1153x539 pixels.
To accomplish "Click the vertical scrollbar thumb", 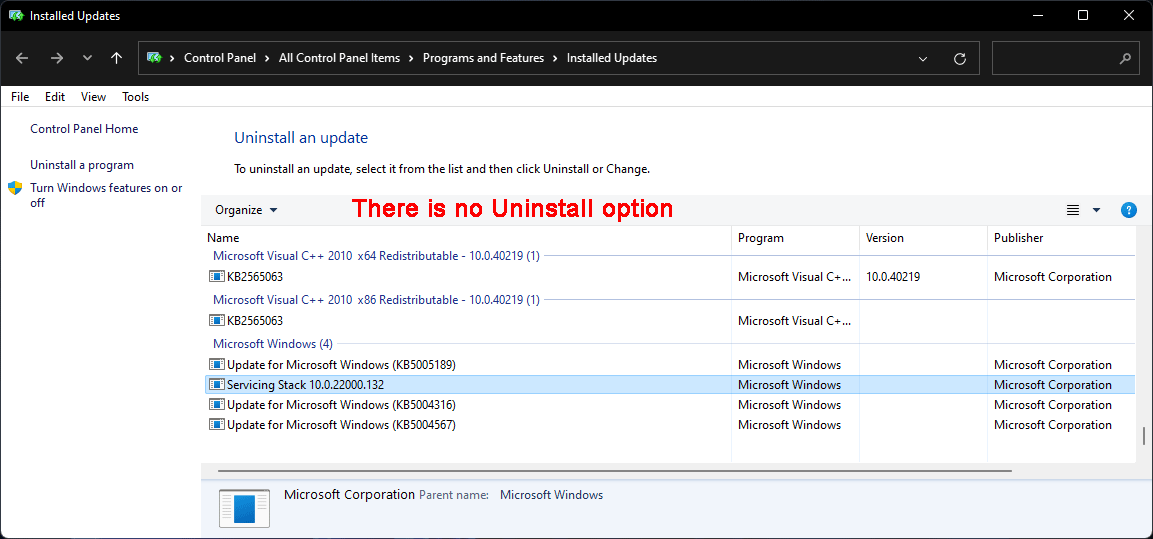I will coord(1143,437).
